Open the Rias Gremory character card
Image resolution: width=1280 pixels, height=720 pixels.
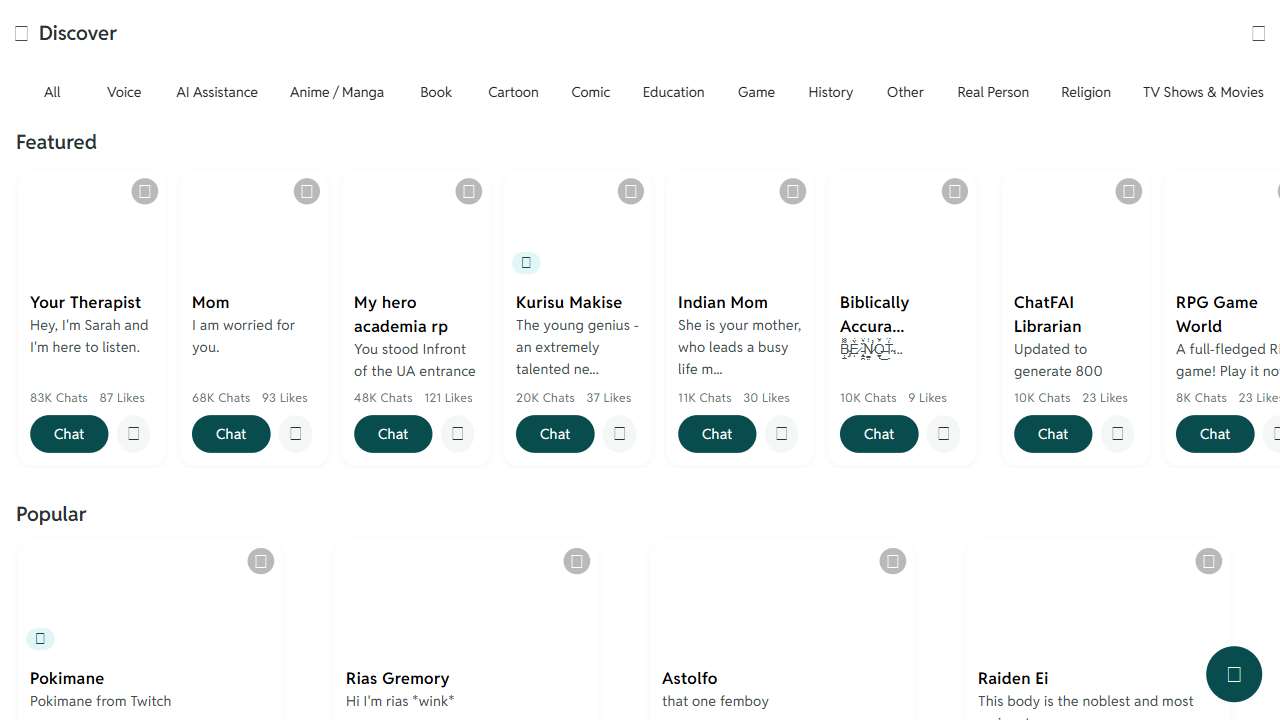pos(397,678)
